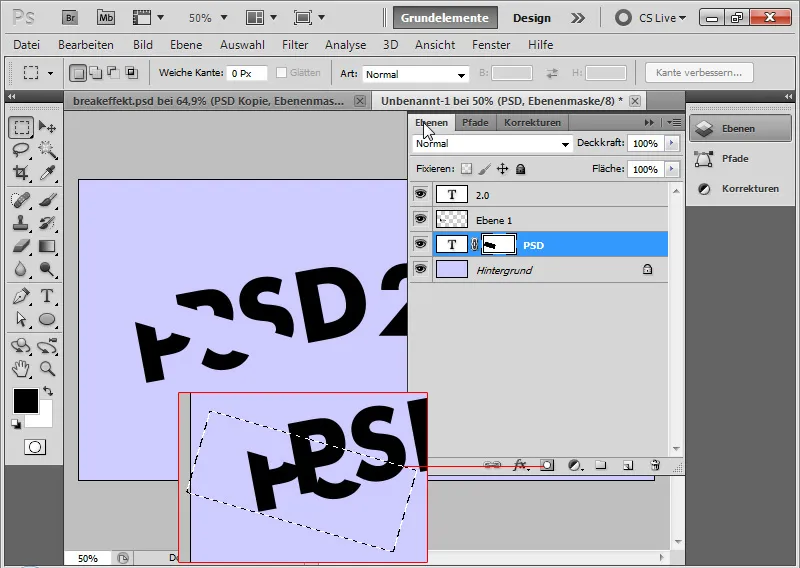Select the Hand tool

21,368
